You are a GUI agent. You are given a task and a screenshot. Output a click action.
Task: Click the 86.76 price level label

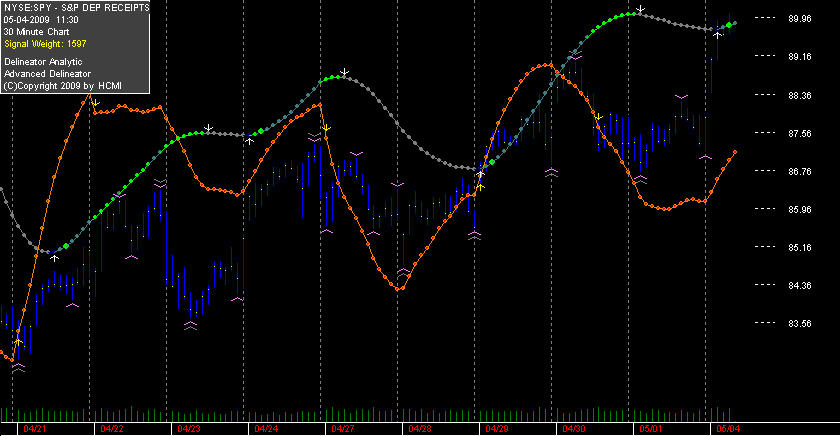800,171
